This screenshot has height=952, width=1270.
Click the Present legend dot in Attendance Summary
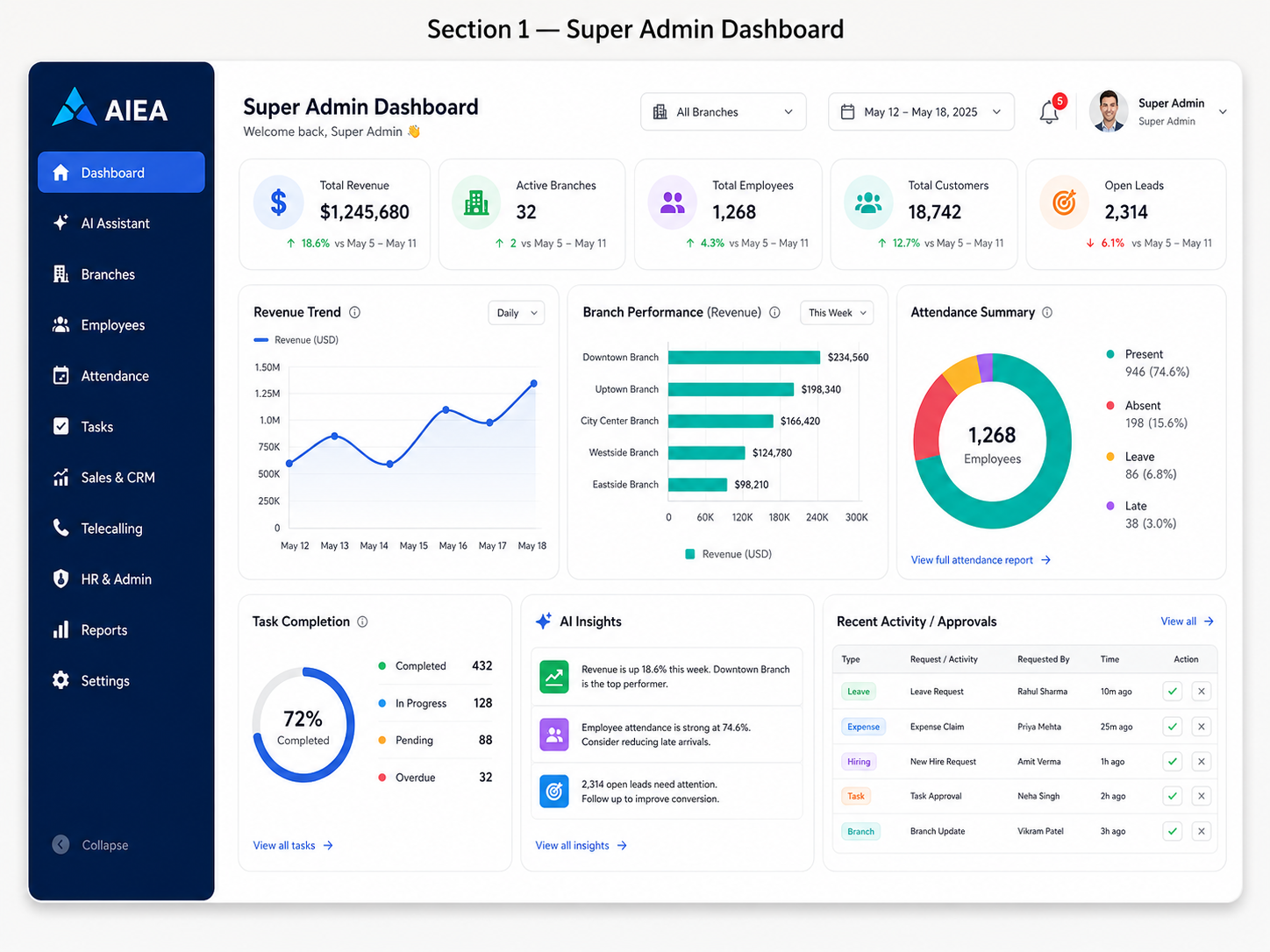click(1110, 354)
